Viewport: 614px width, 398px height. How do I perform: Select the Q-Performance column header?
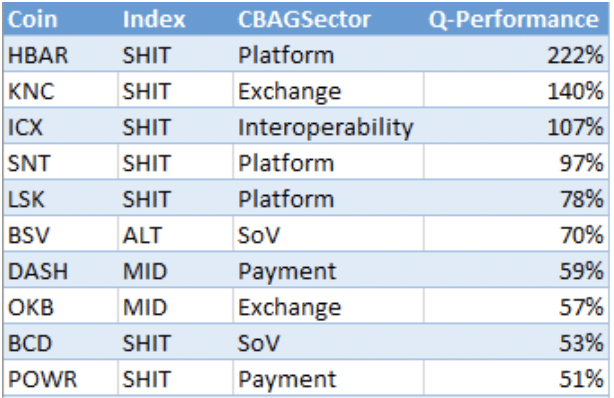[516, 19]
